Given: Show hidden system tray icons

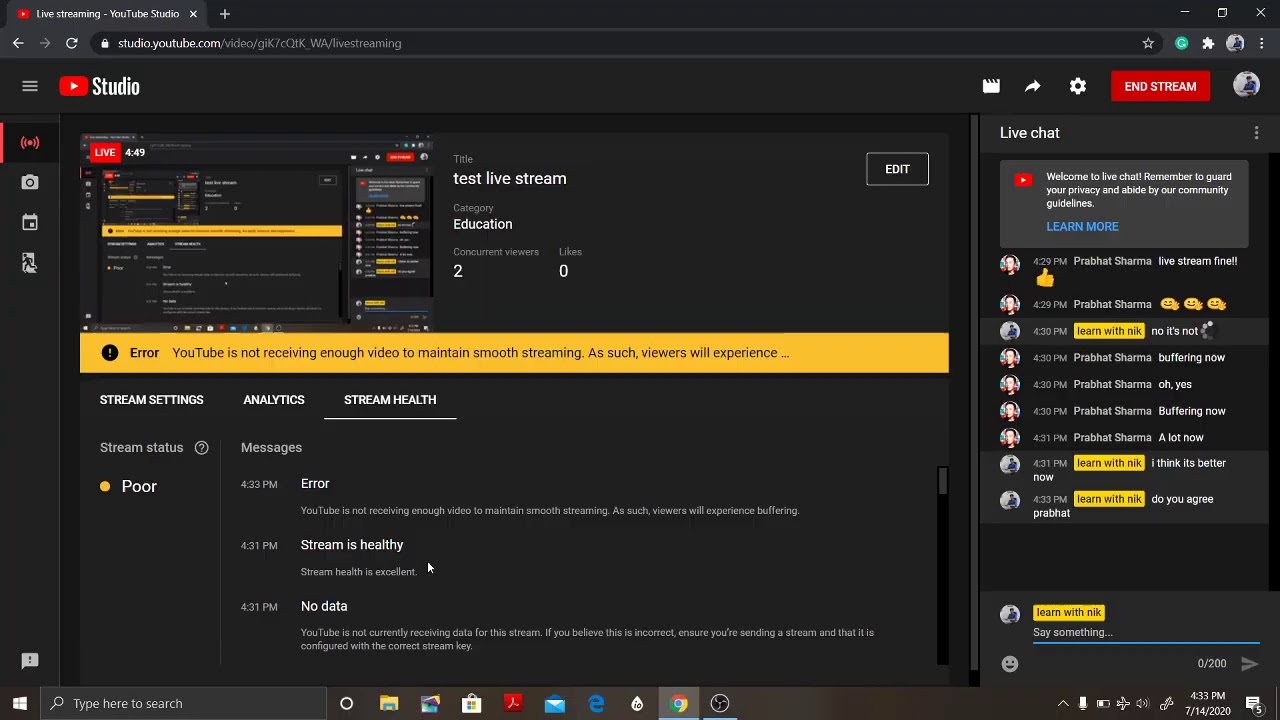Looking at the screenshot, I should (x=1063, y=703).
